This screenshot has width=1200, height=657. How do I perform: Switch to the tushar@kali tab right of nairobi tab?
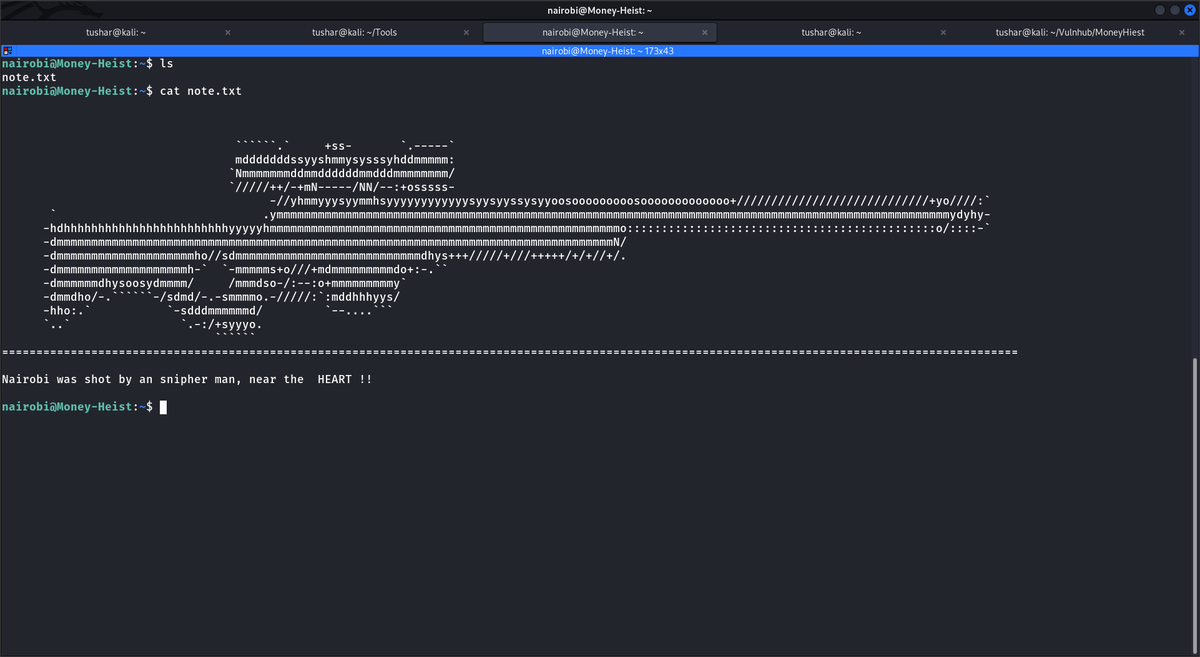[x=831, y=32]
